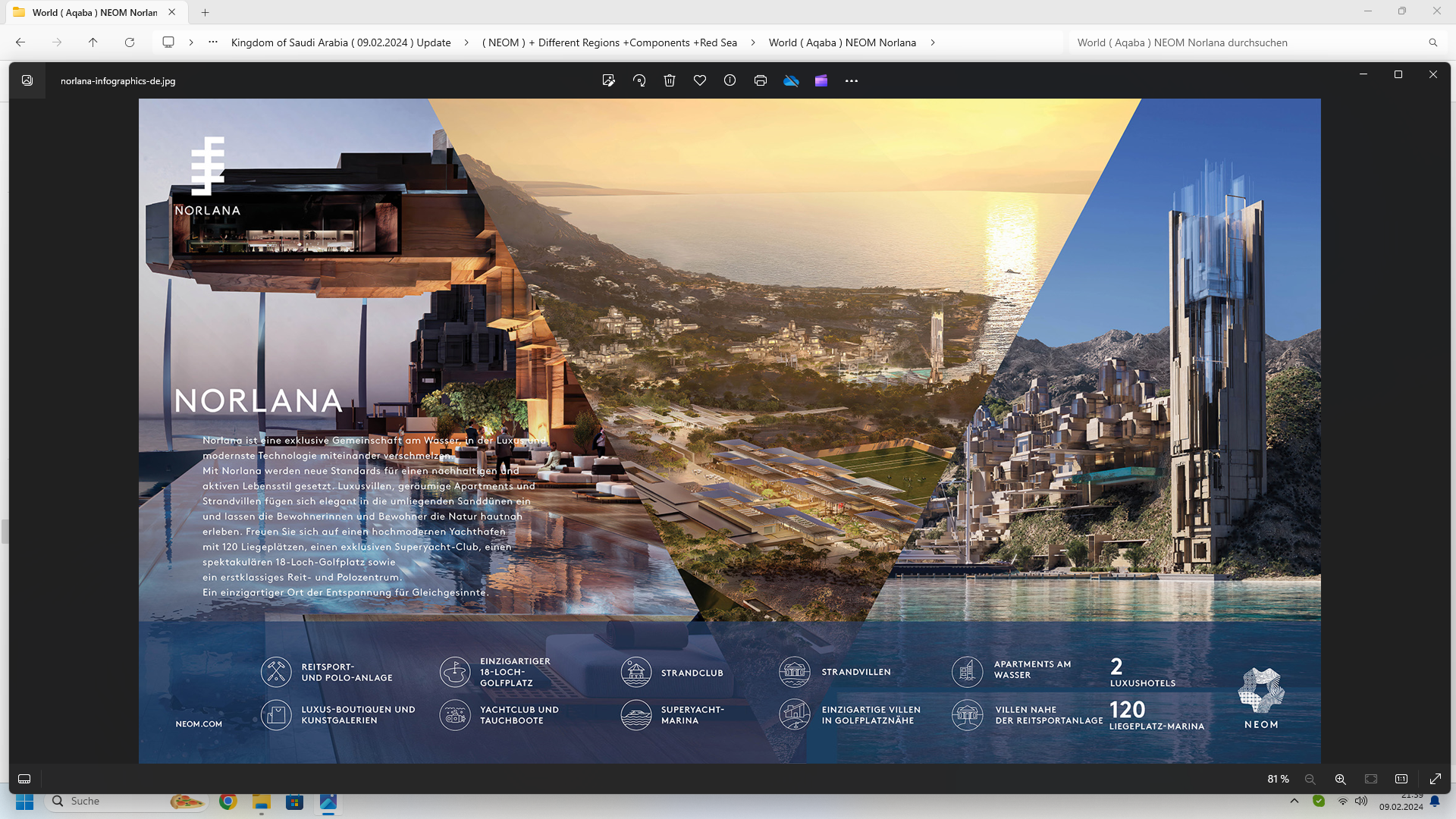Viewport: 1456px width, 819px height.
Task: Delete the photo with the trash icon
Action: 670,80
